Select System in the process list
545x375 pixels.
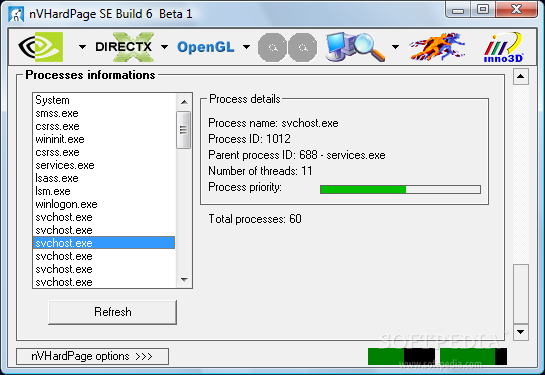[104, 100]
